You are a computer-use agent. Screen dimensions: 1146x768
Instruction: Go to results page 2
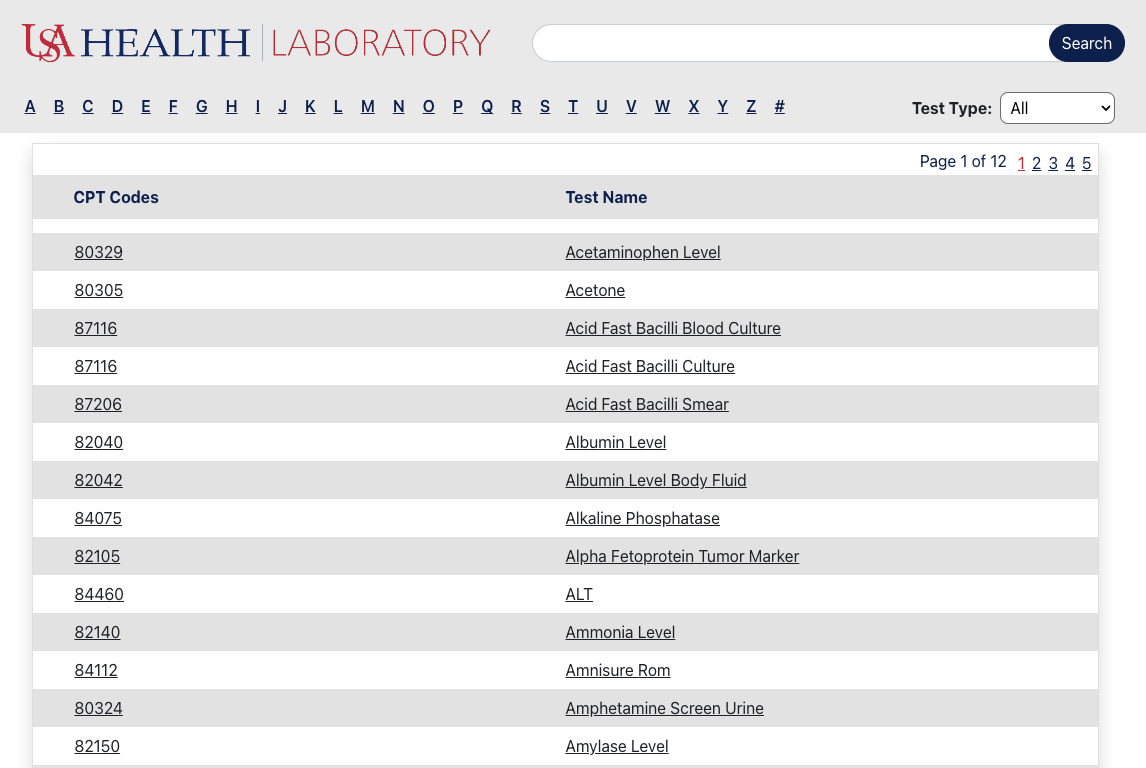pyautogui.click(x=1037, y=163)
